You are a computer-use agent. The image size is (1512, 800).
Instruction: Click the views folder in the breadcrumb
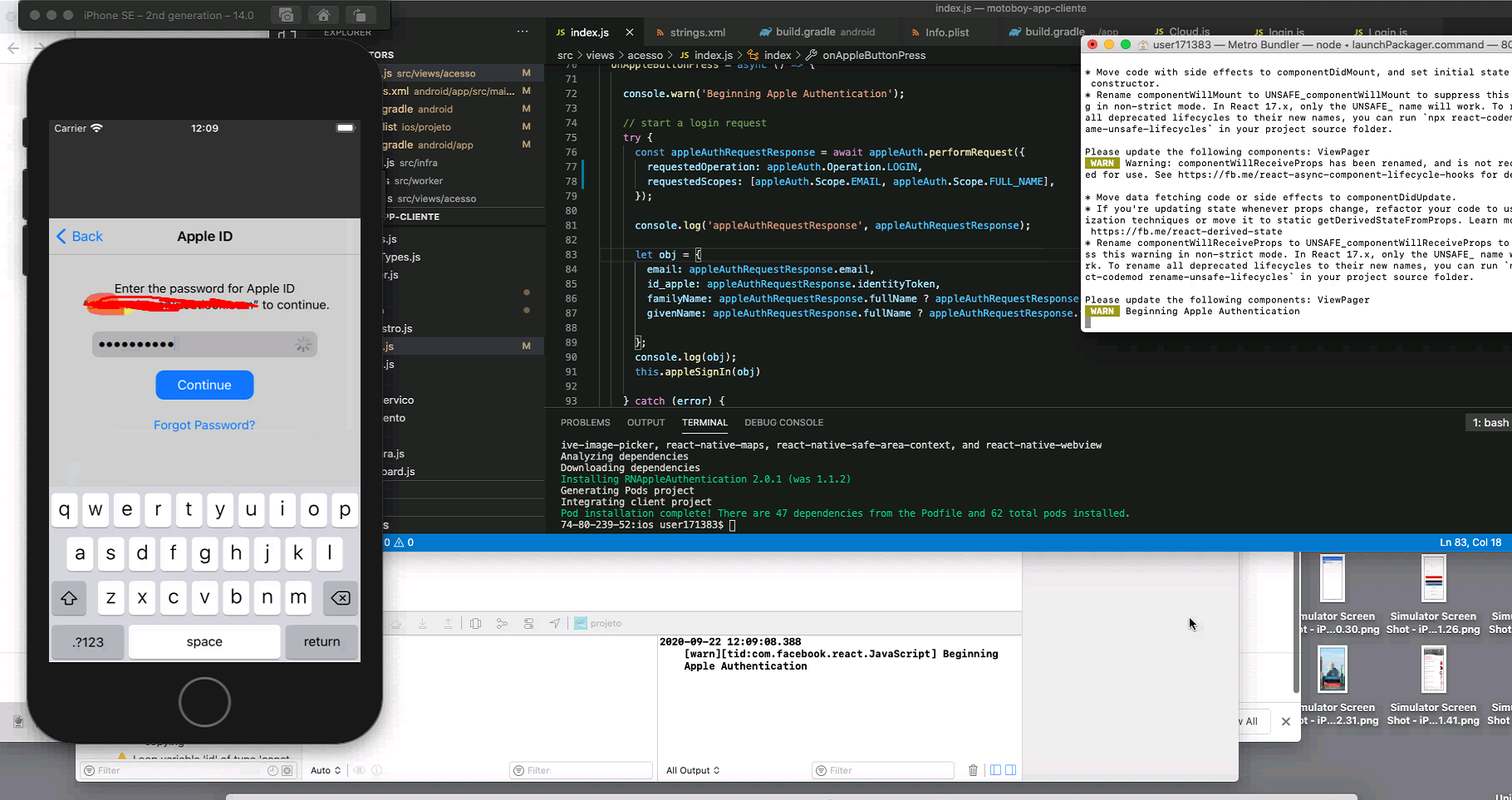(600, 55)
